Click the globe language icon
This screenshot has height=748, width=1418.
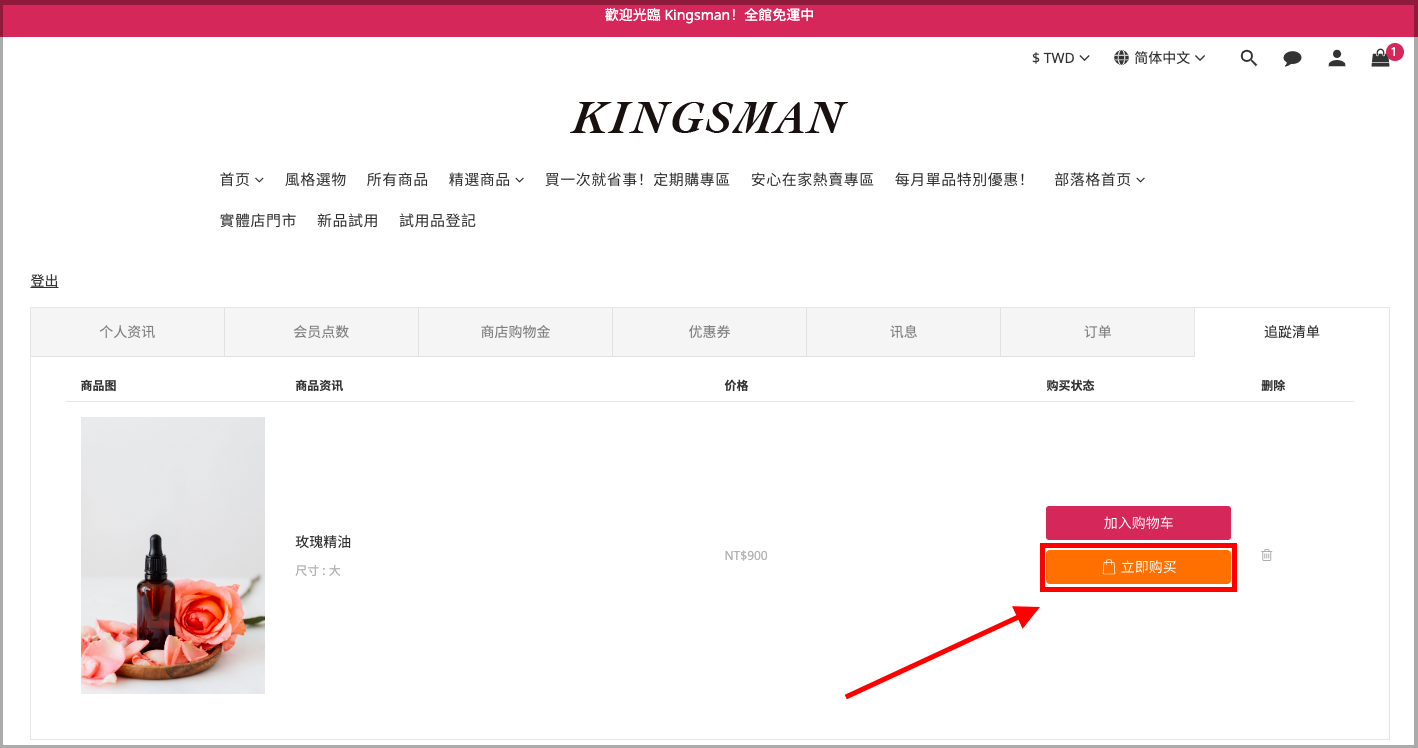click(1121, 58)
